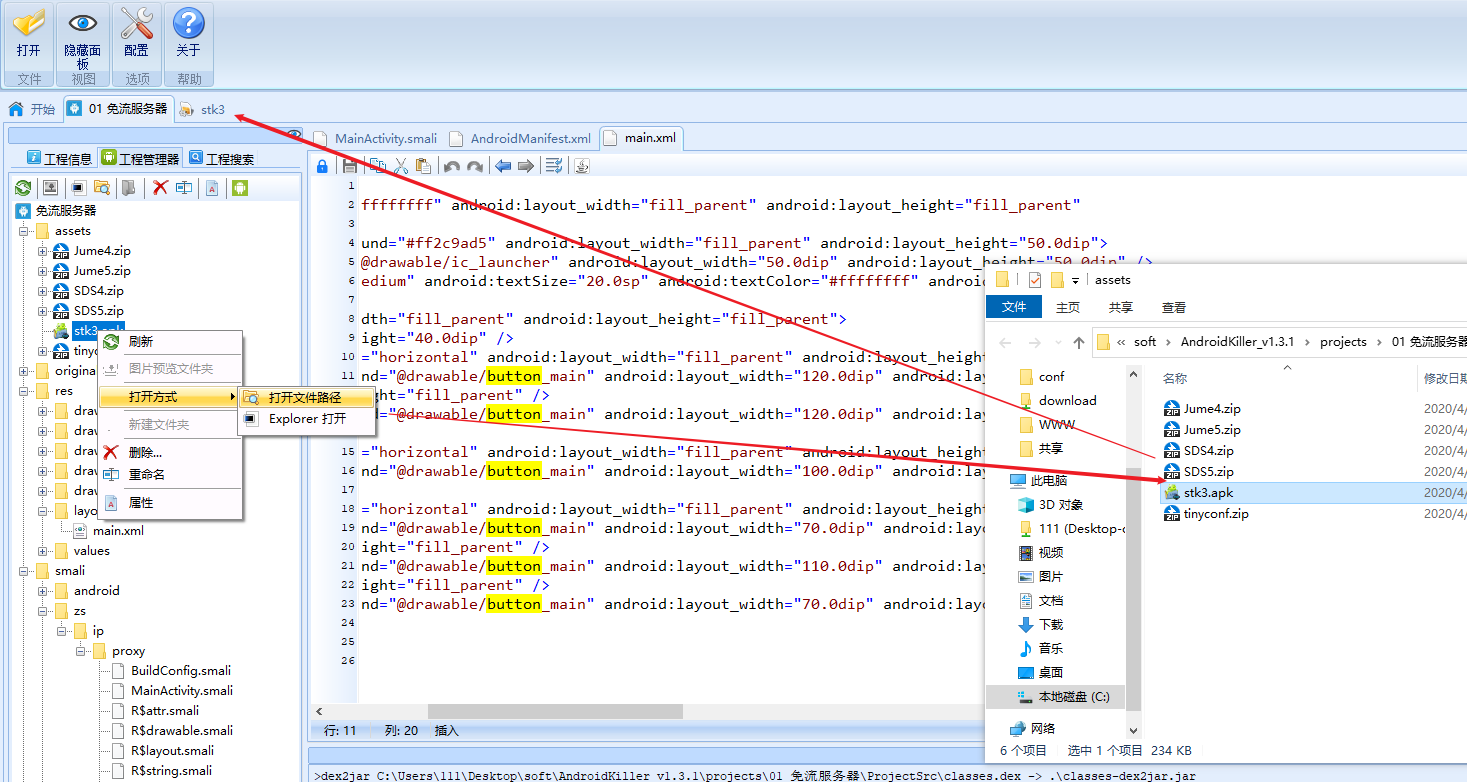This screenshot has height=782, width=1467.
Task: Open 文件 tab in Explorer window
Action: [1014, 307]
